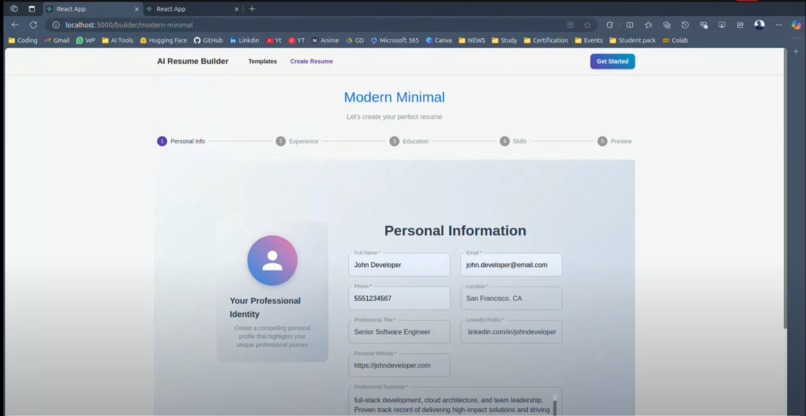Go back with the browser back arrow

click(15, 25)
